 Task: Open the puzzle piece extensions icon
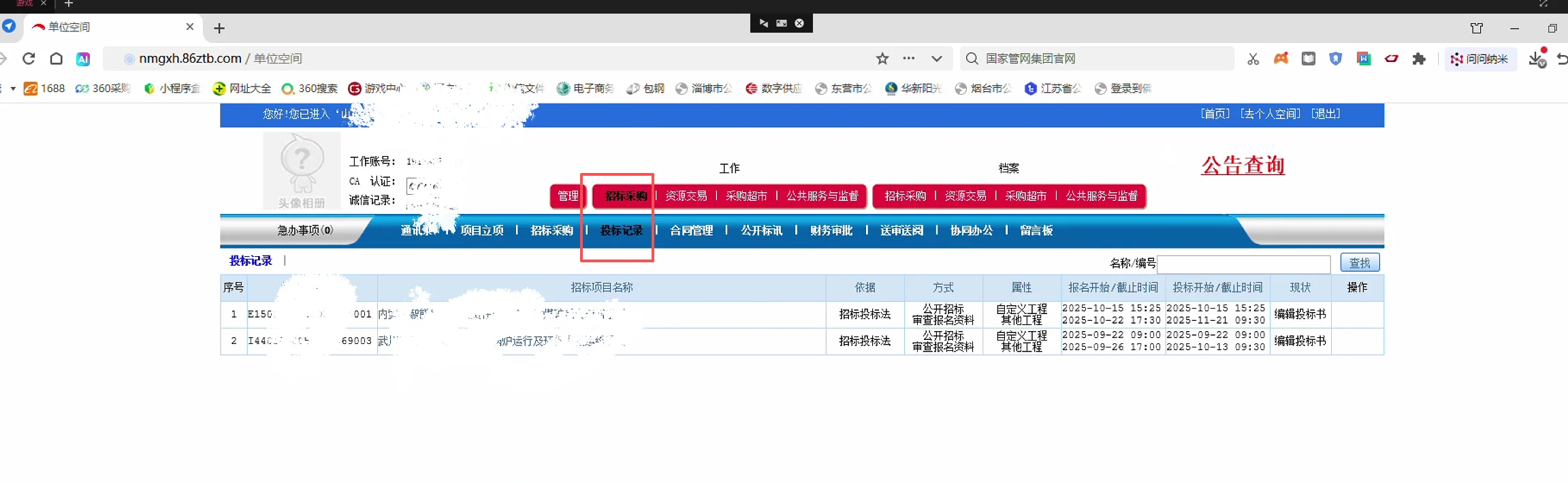(1419, 59)
